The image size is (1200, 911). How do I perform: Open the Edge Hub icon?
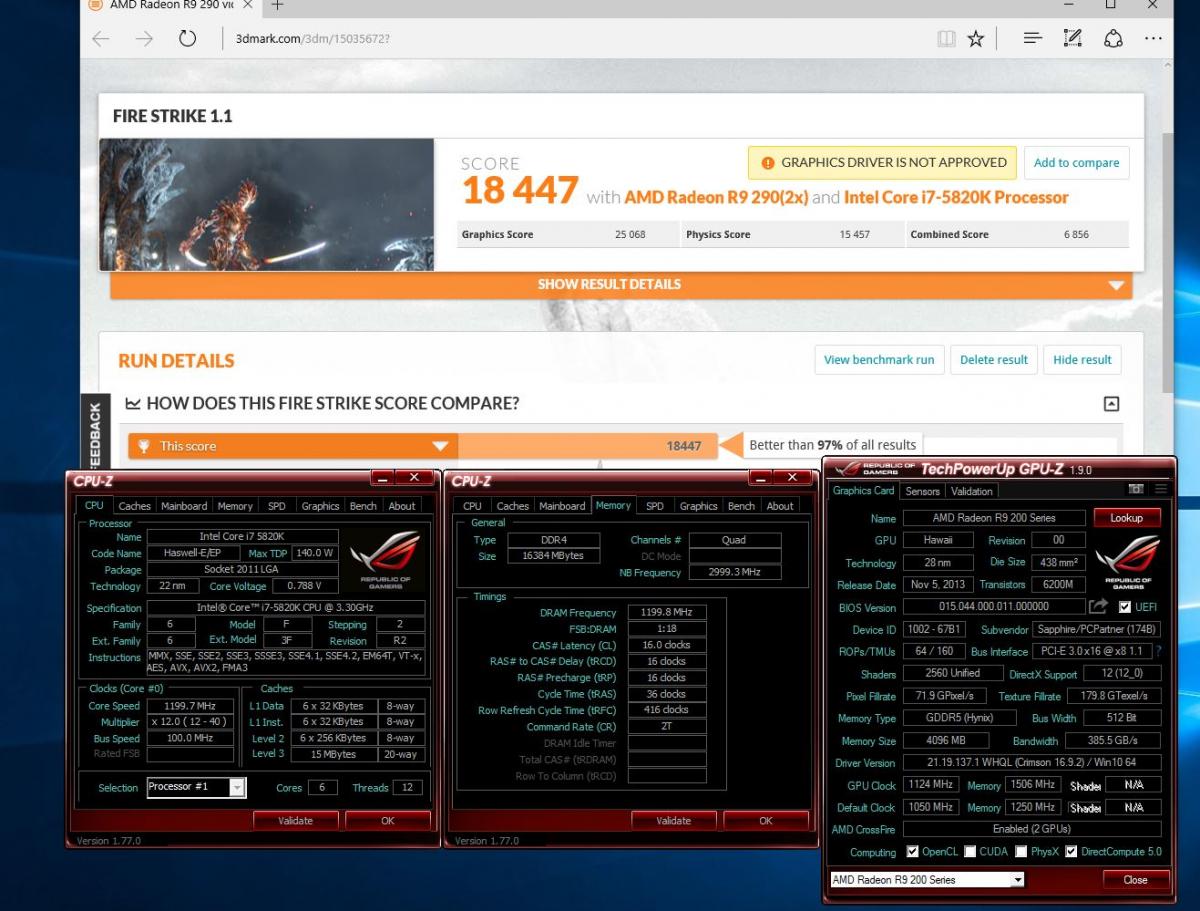pos(1033,39)
